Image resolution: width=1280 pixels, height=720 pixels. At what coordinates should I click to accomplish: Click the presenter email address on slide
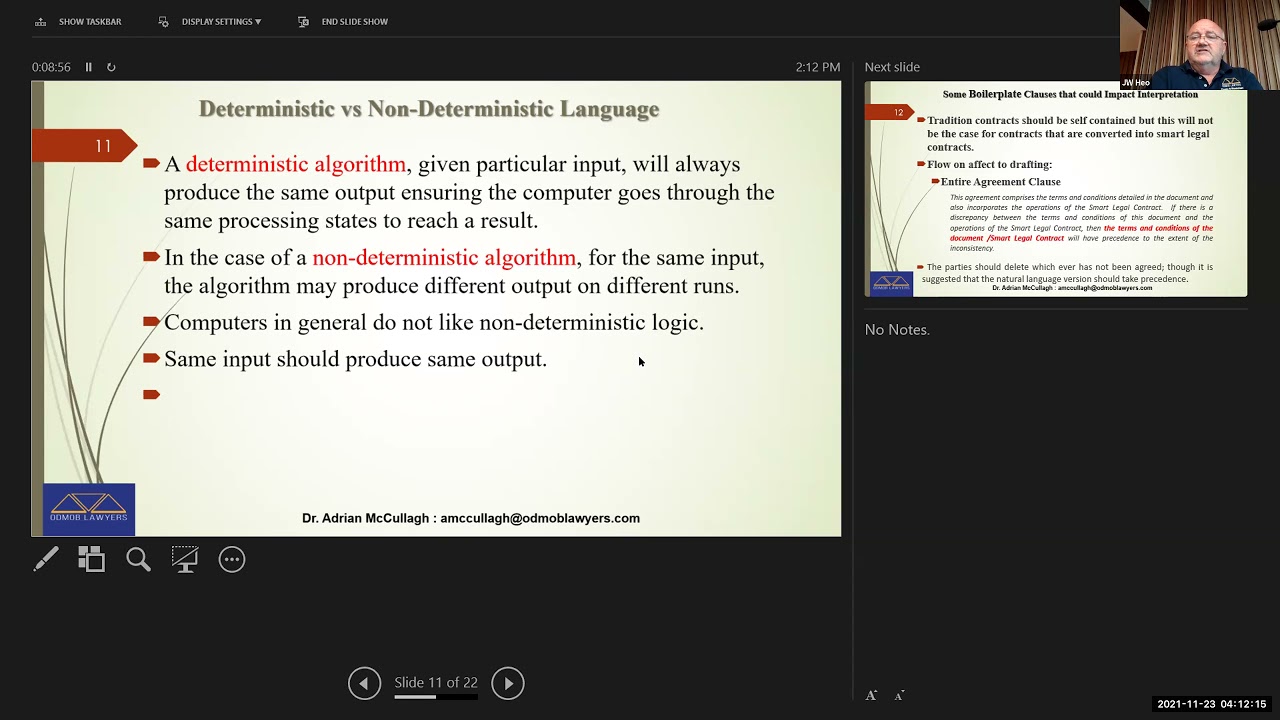tap(540, 518)
